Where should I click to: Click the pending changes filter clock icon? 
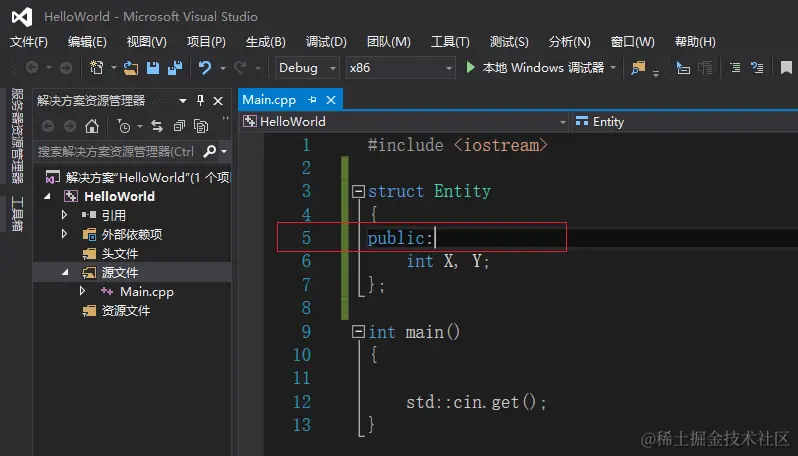coord(124,126)
